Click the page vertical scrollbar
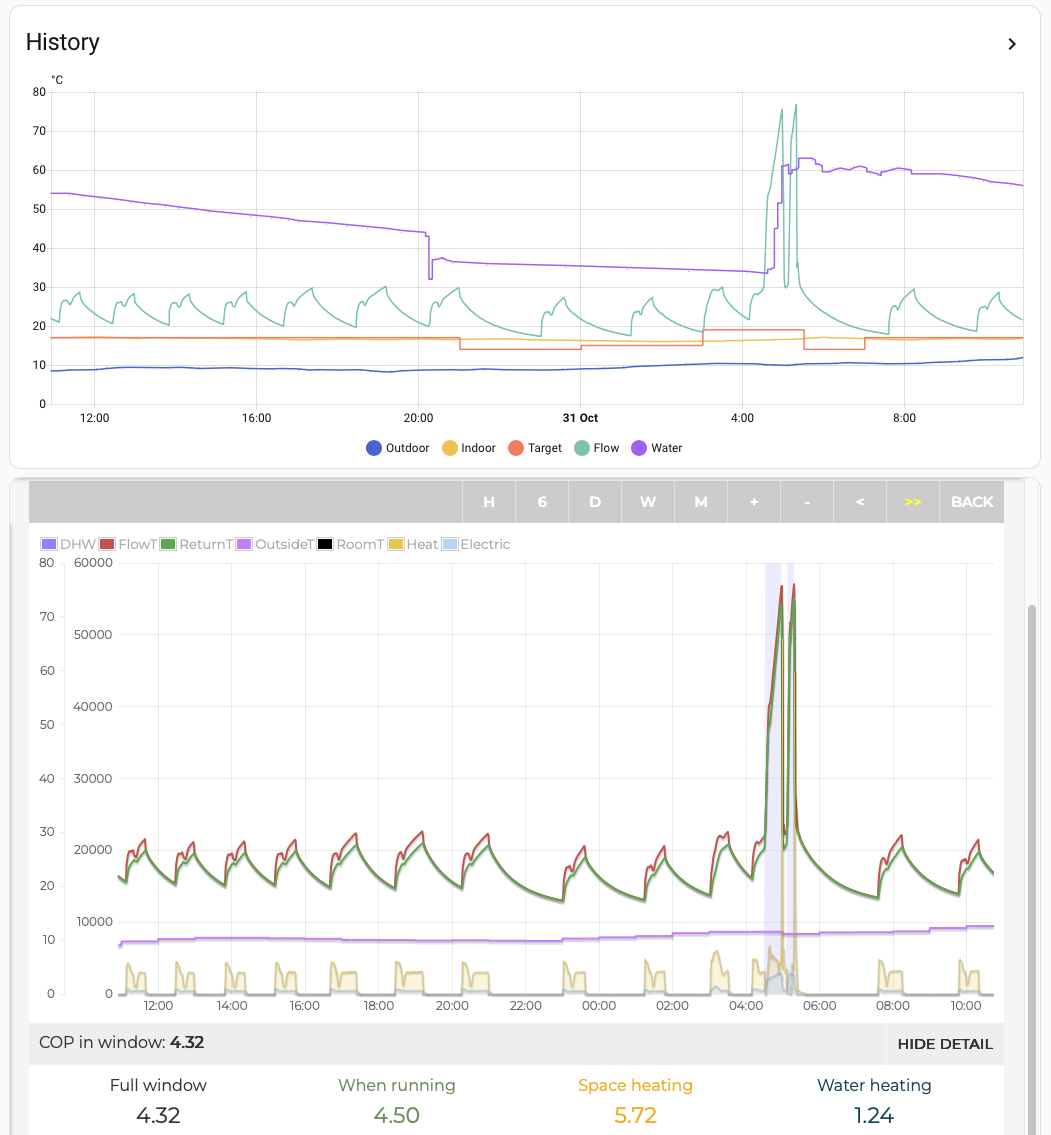Image resolution: width=1051 pixels, height=1135 pixels. click(x=1033, y=850)
